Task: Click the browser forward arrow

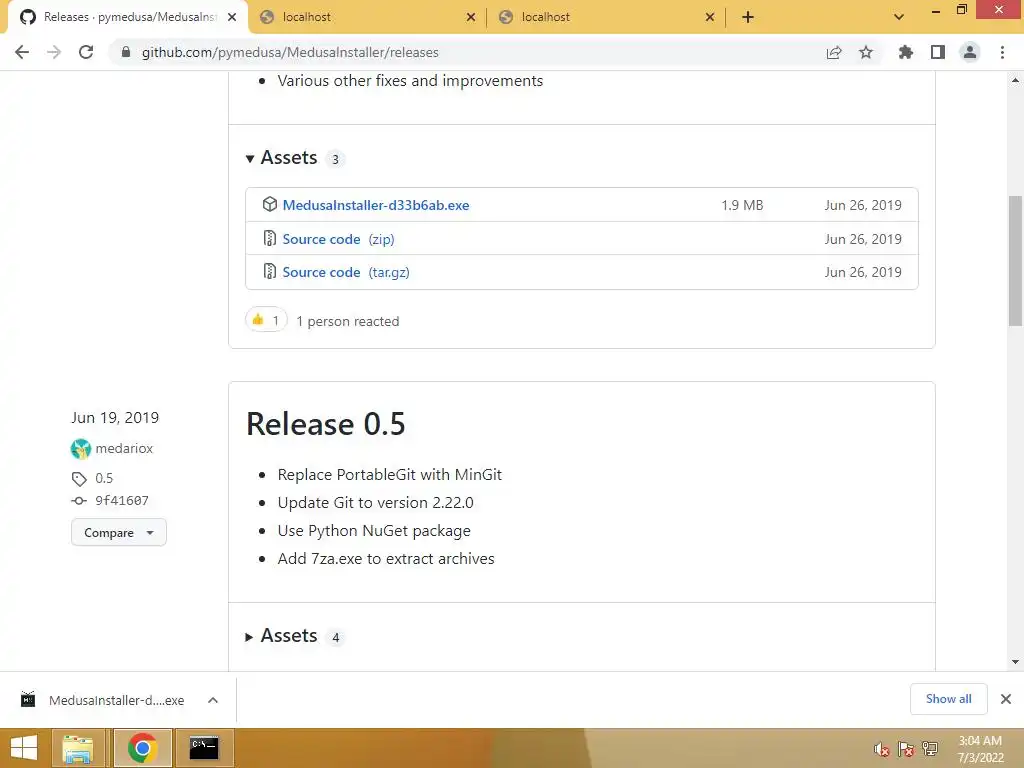Action: click(54, 52)
